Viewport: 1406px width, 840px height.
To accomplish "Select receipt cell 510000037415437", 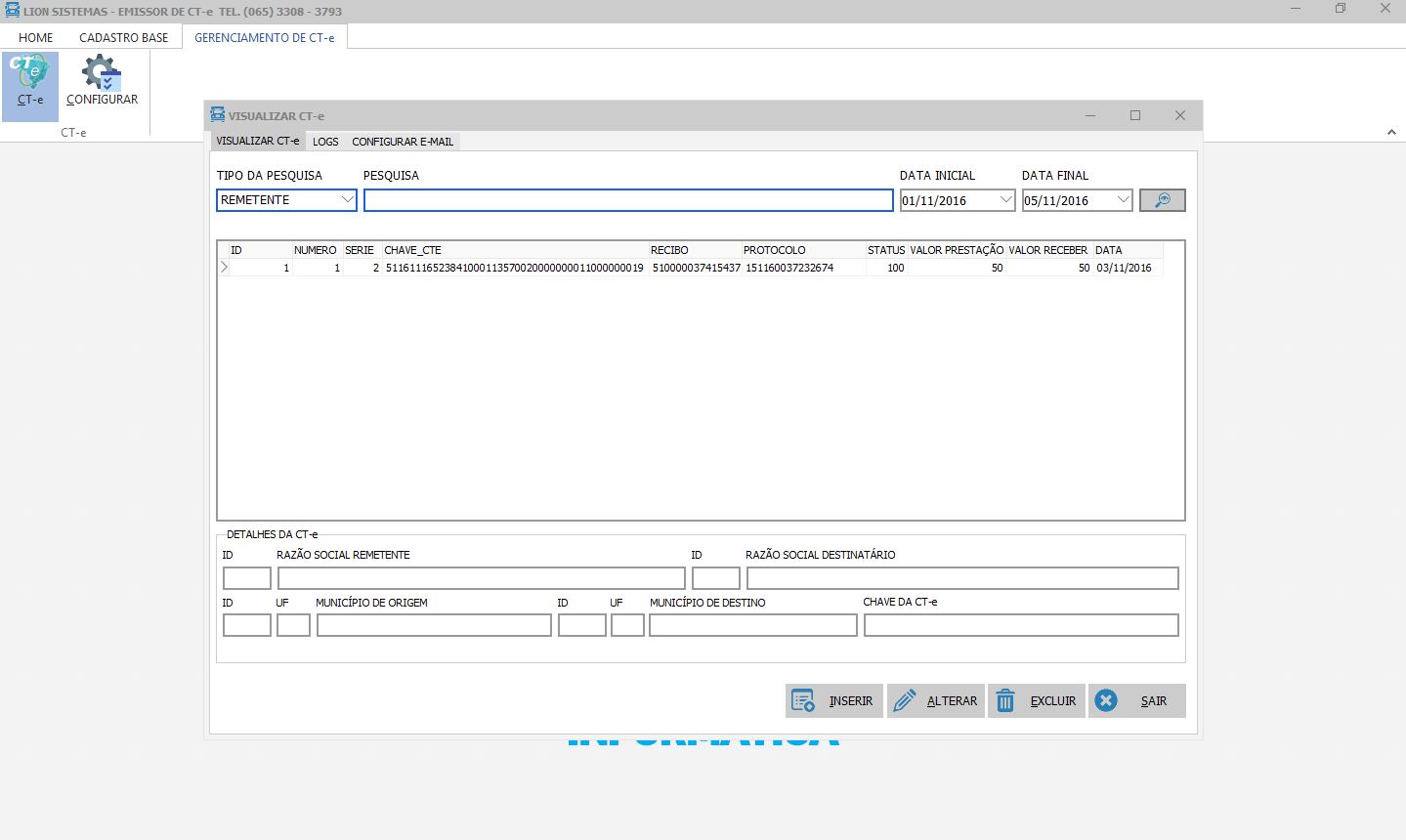I will coord(696,268).
